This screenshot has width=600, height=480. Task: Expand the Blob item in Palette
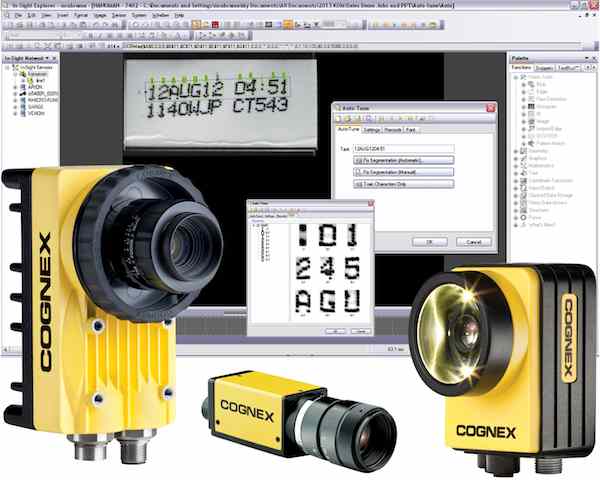[x=523, y=84]
